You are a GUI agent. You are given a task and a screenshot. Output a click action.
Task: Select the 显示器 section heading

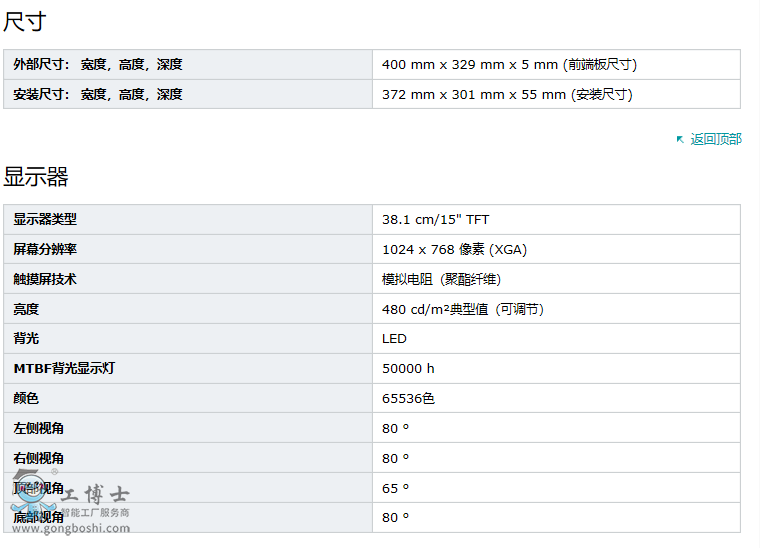(x=36, y=177)
